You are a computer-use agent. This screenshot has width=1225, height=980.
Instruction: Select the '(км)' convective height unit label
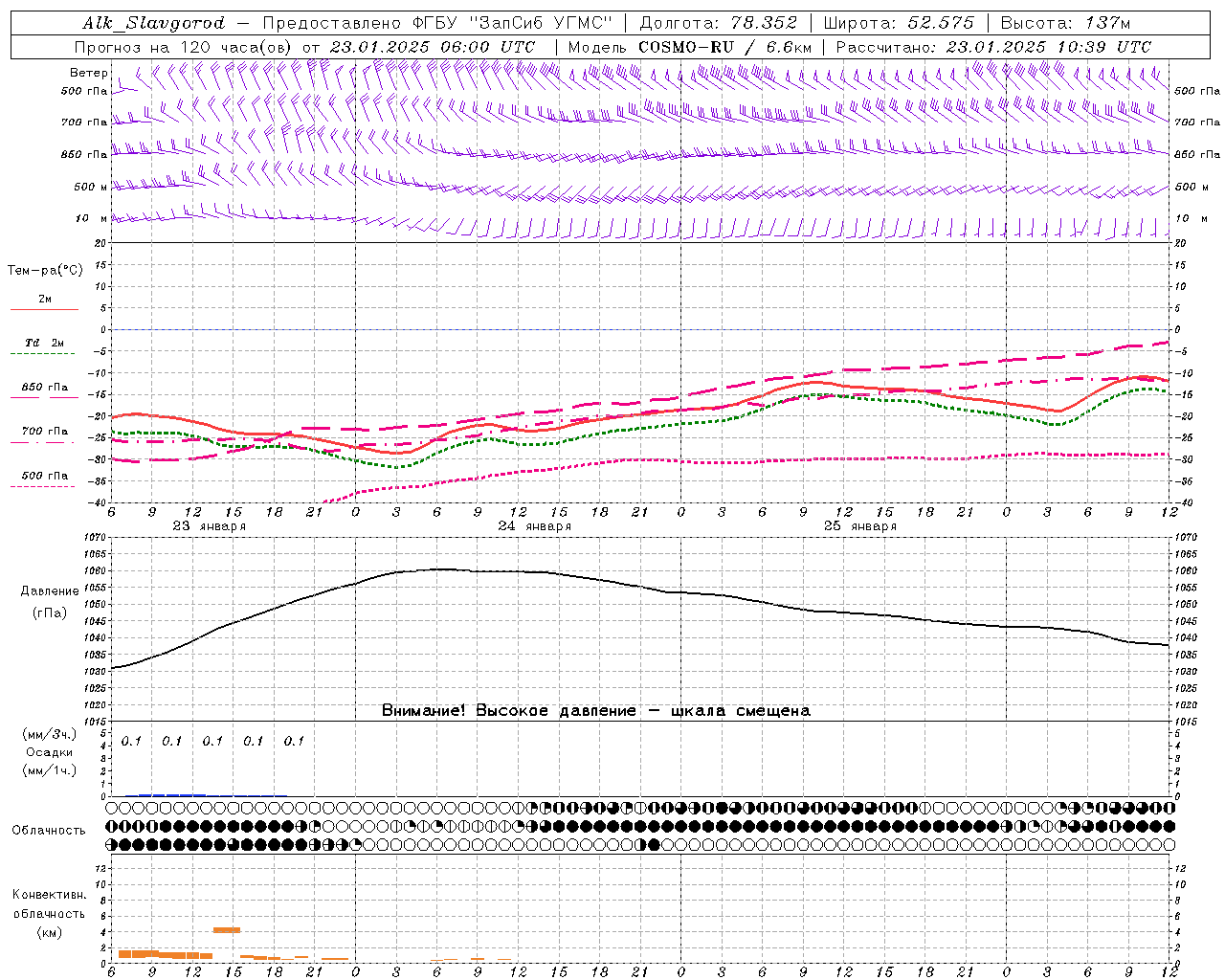[x=50, y=932]
